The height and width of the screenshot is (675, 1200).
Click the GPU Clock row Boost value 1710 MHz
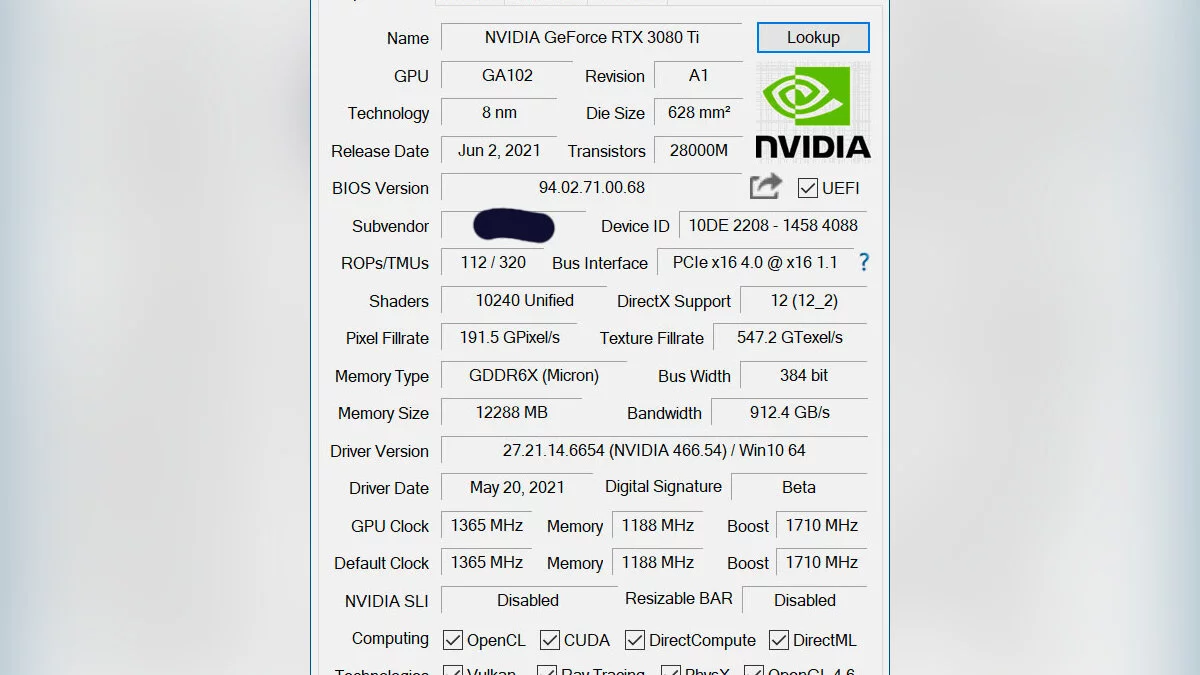pos(822,526)
